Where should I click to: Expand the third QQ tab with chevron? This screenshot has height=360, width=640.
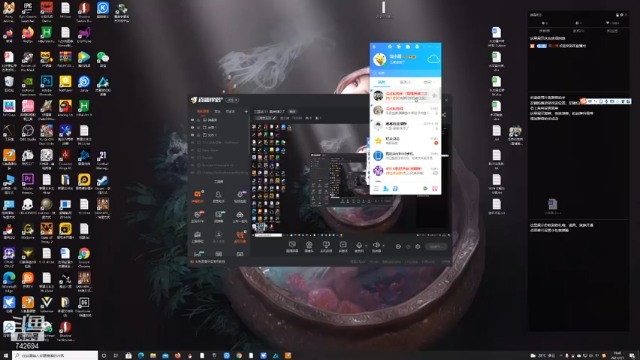428,82
